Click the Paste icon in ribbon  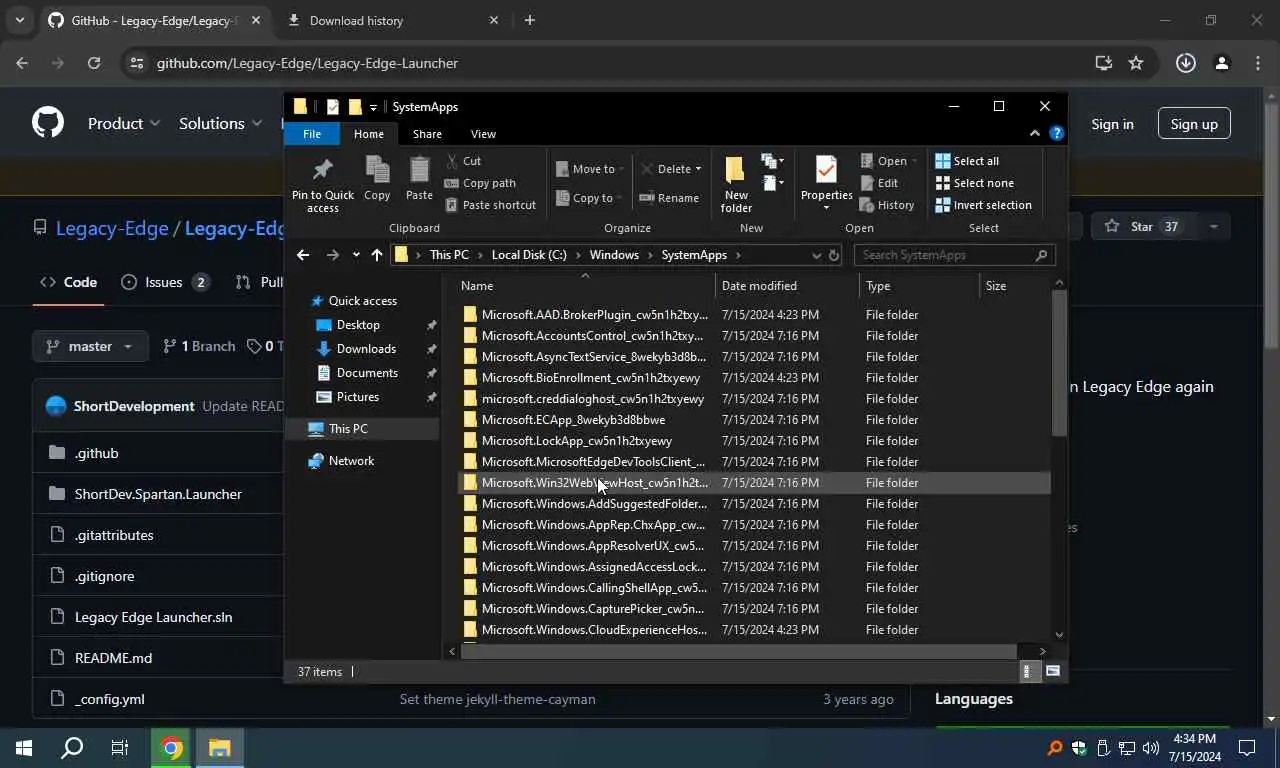point(419,170)
